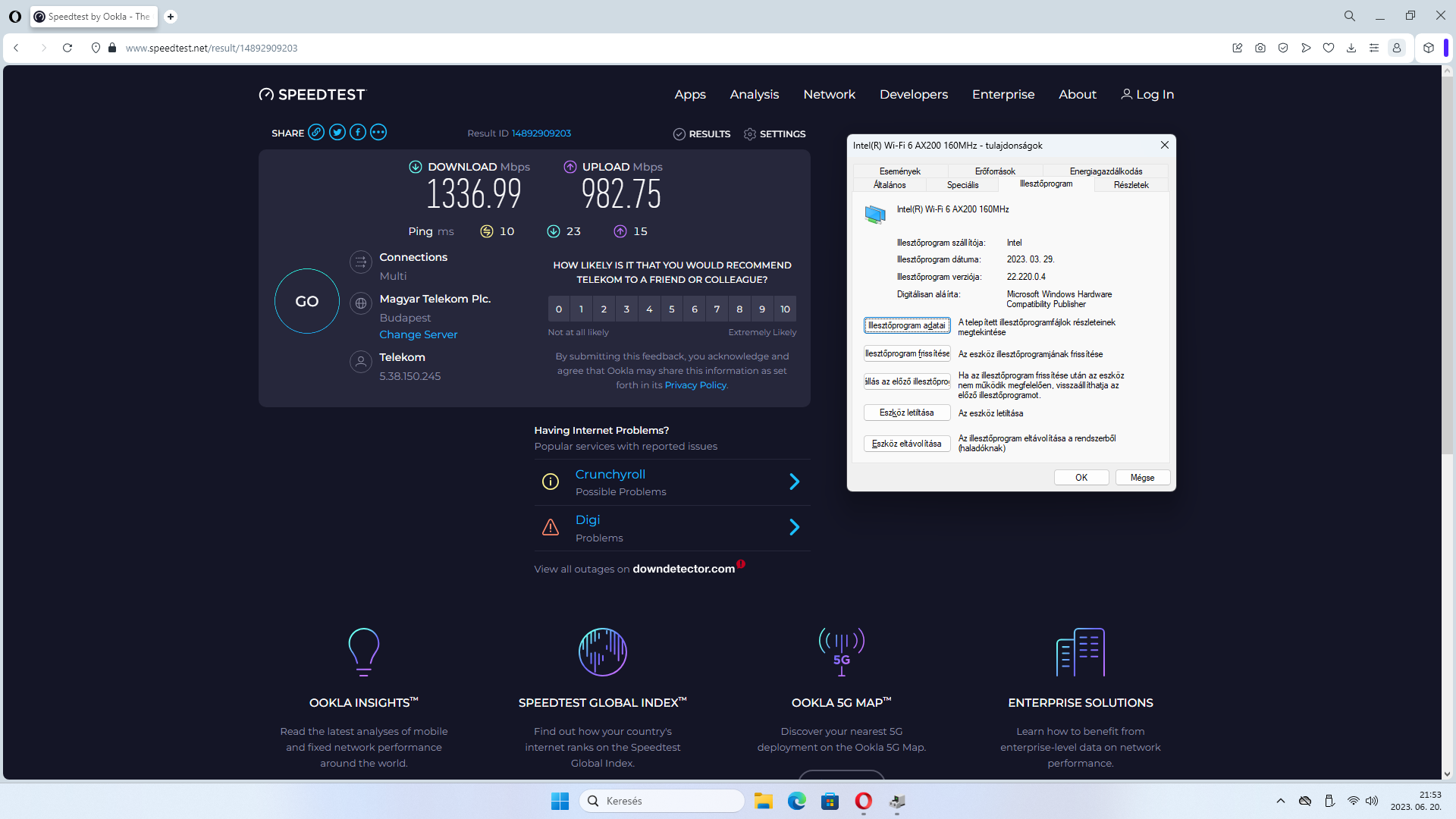Open File Explorer from taskbar
This screenshot has height=819, width=1456.
pos(764,802)
